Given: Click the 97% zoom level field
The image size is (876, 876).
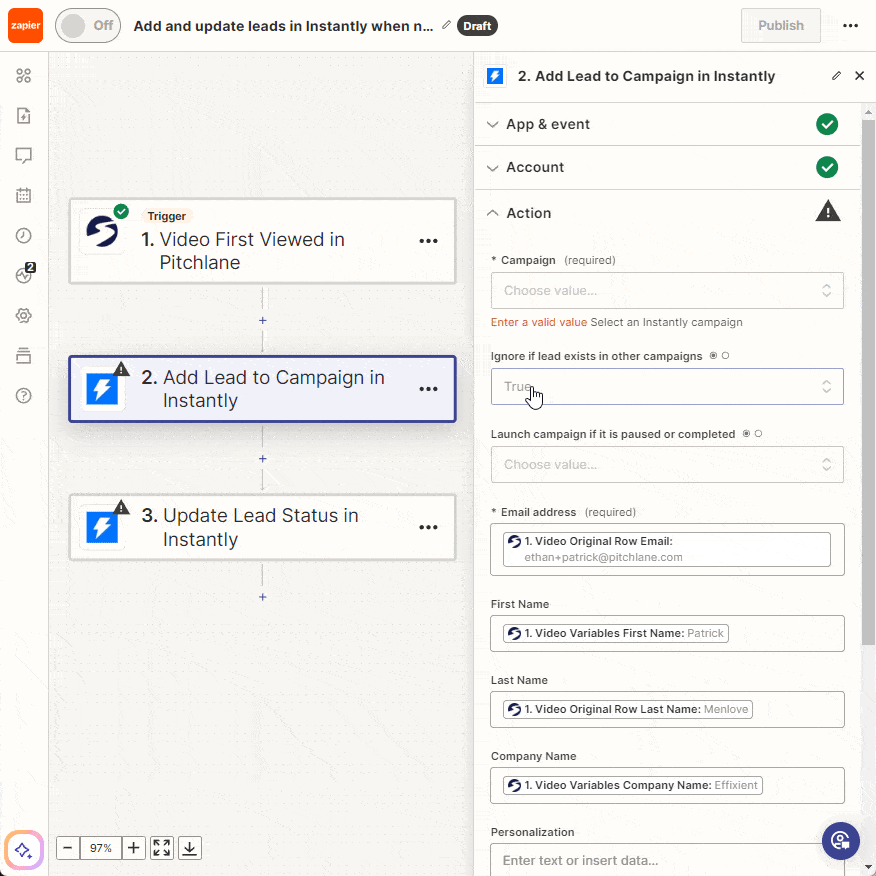Looking at the screenshot, I should 101,848.
